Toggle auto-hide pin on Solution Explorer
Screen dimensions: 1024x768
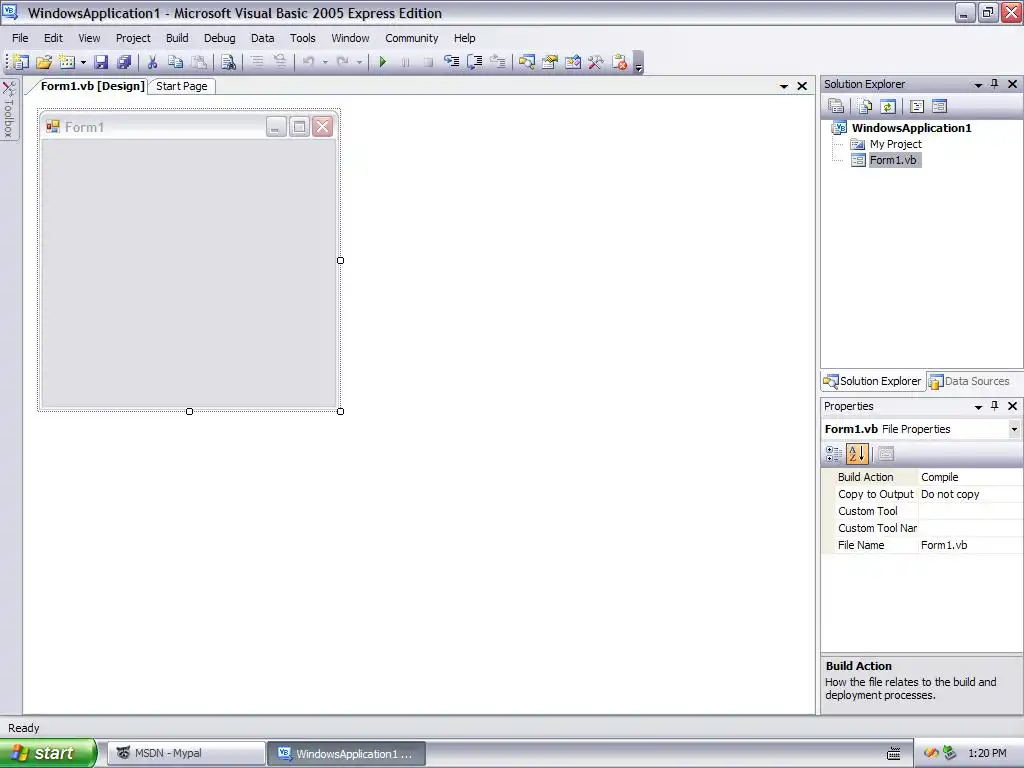click(995, 84)
